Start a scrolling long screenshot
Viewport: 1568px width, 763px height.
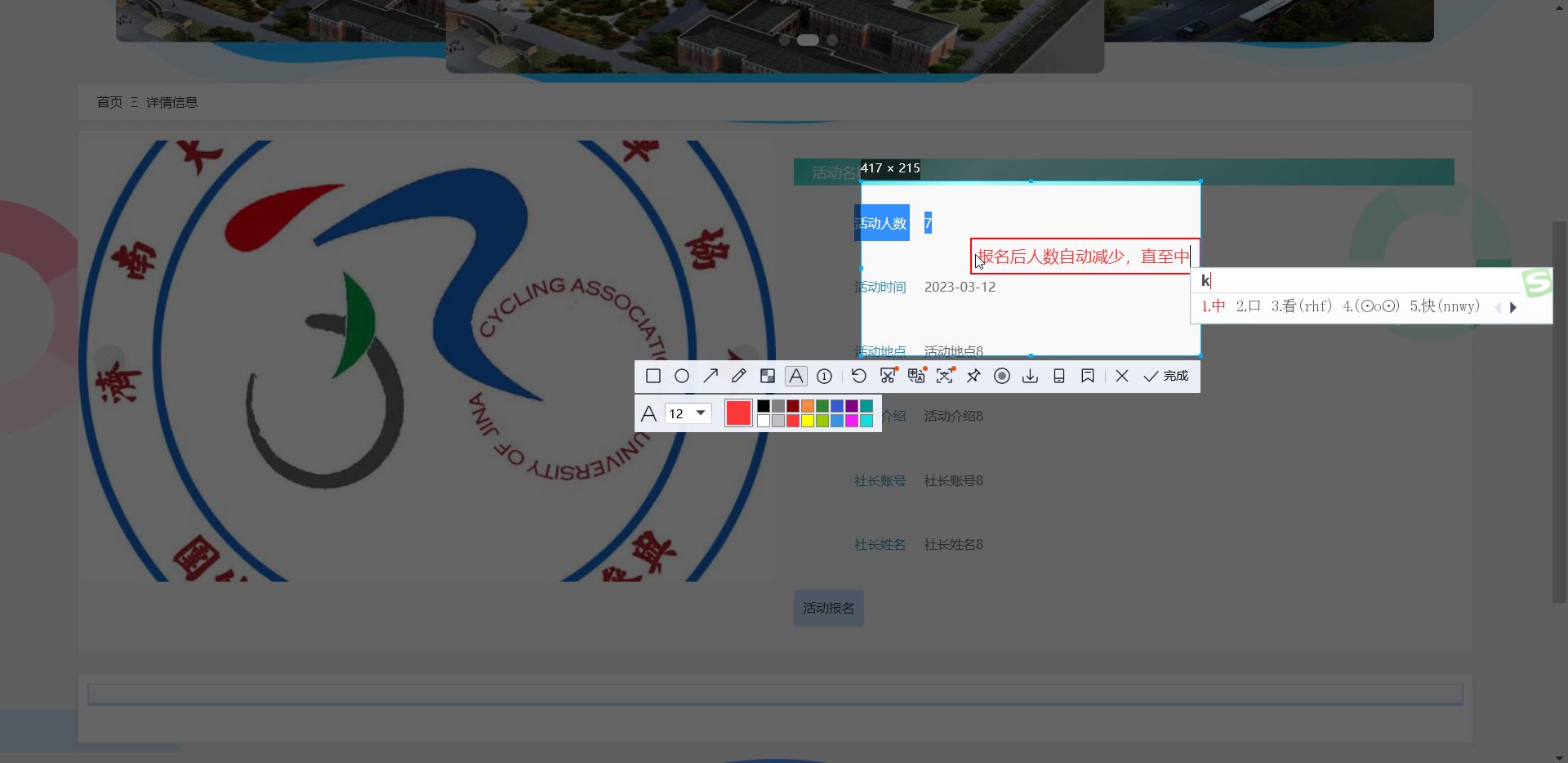(x=889, y=376)
